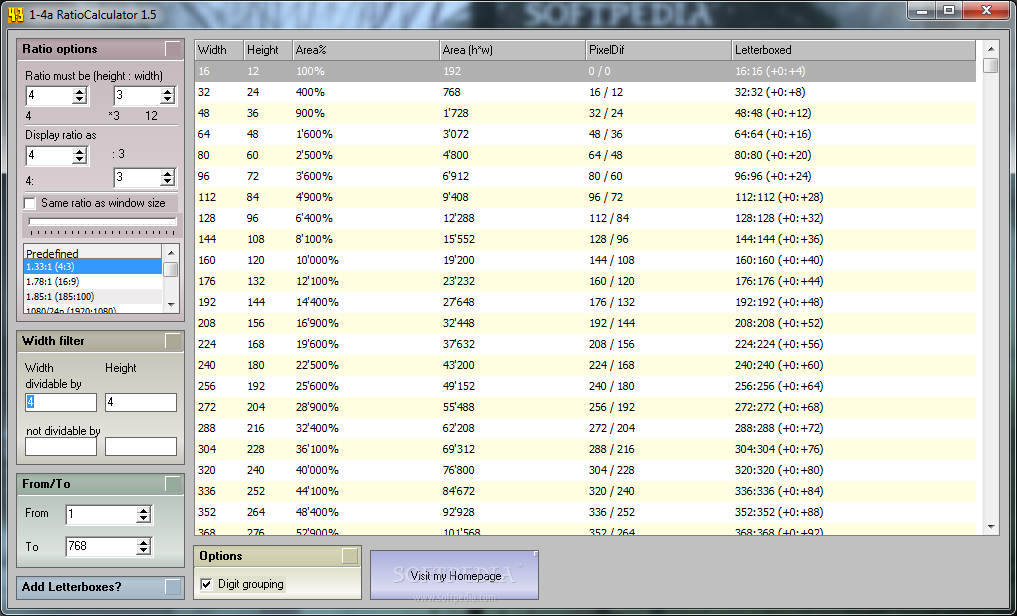Adjust the From value spinner

pyautogui.click(x=143, y=515)
